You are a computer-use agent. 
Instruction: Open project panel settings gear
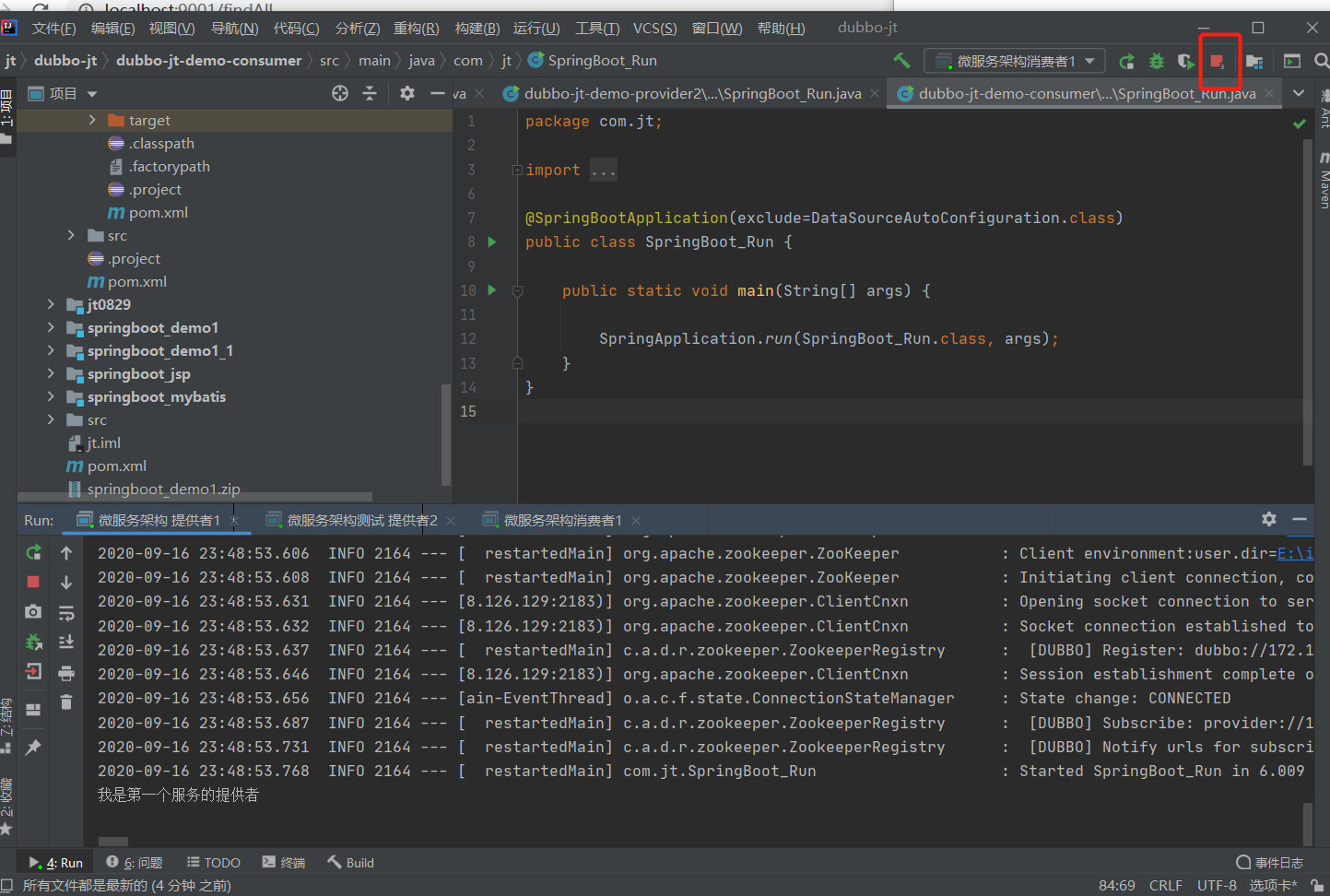(407, 93)
